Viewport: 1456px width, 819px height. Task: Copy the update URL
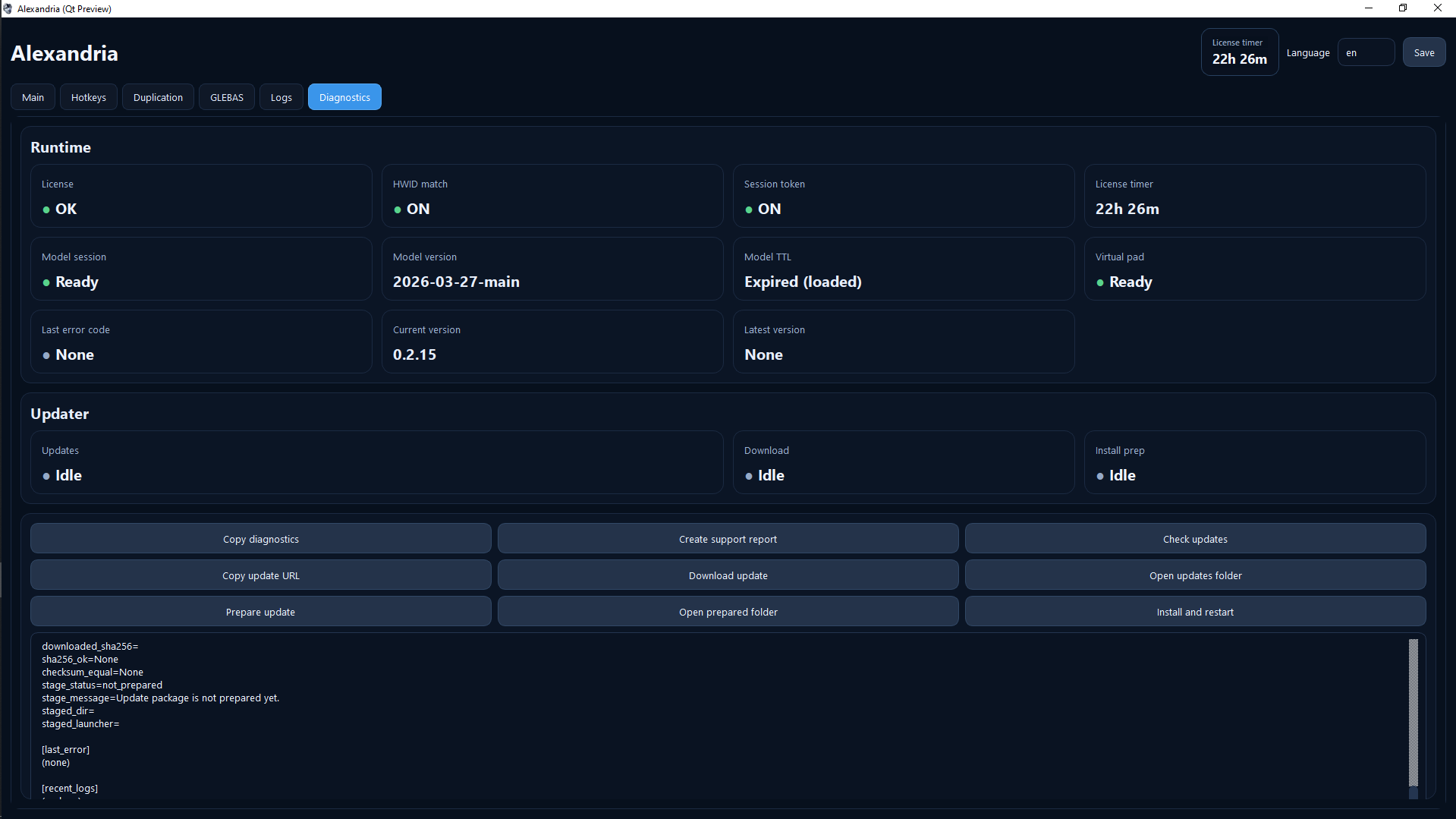260,575
